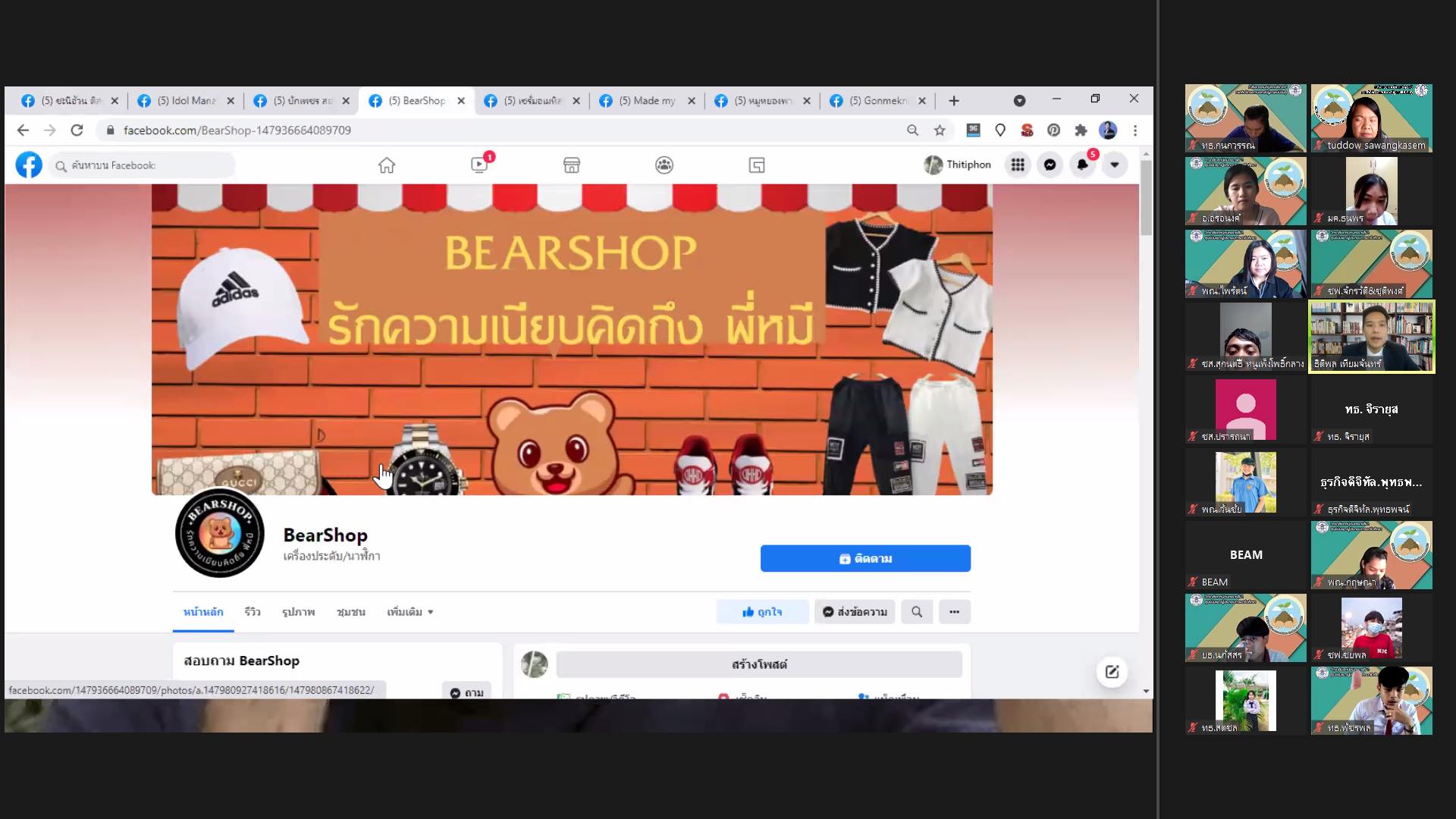The image size is (1456, 819).
Task: Bookmark the page with the star icon
Action: (940, 130)
